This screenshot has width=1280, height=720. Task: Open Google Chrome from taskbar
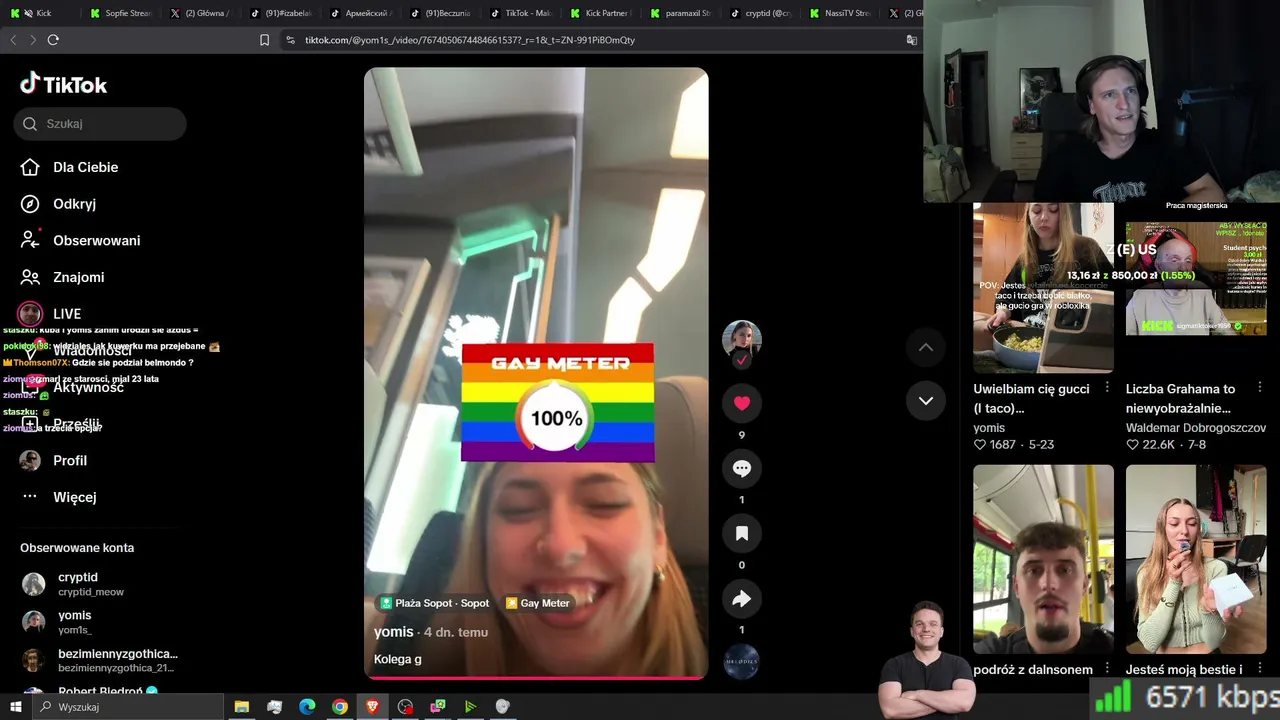coord(340,707)
